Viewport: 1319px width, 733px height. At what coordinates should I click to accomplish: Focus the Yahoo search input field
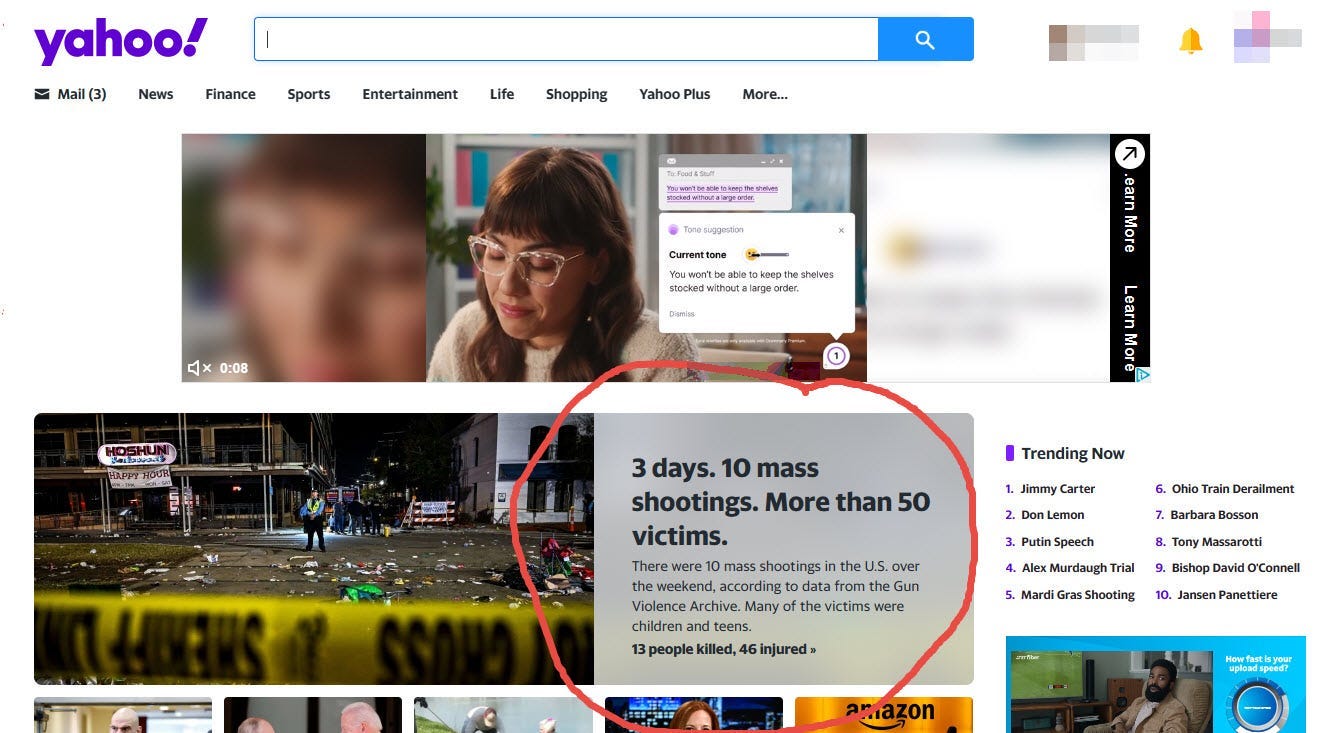566,39
